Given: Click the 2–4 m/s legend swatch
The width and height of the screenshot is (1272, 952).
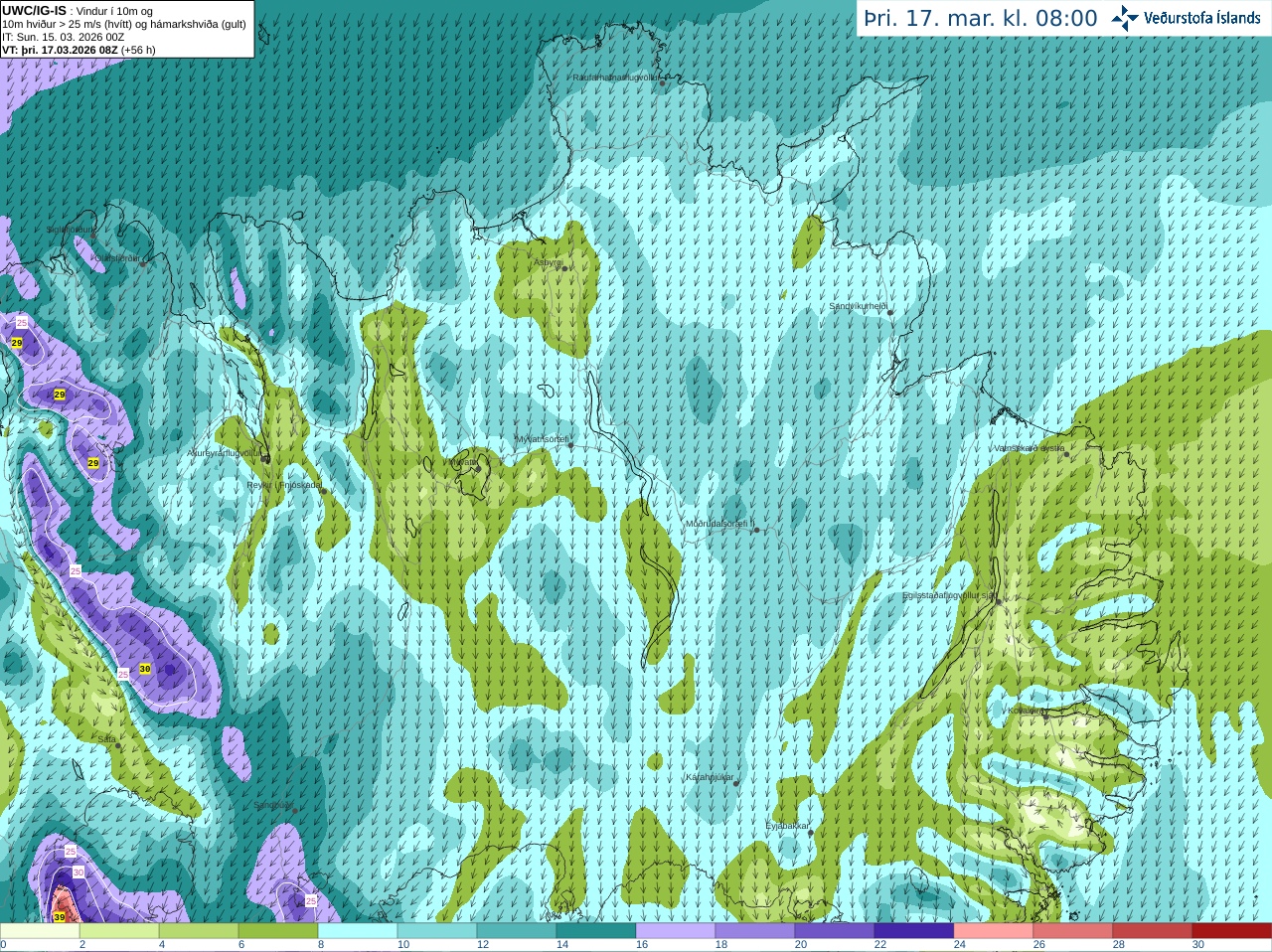Looking at the screenshot, I should pyautogui.click(x=119, y=931).
